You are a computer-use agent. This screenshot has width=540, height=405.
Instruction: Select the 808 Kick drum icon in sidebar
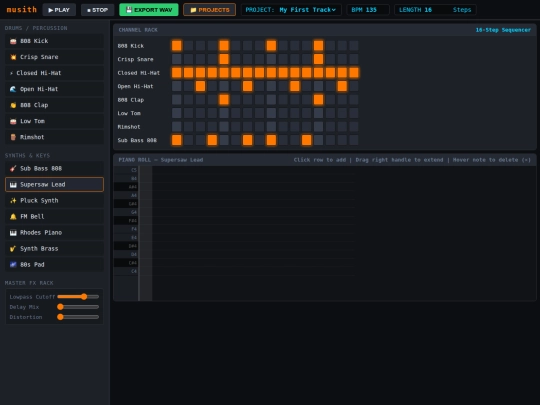(x=13, y=41)
